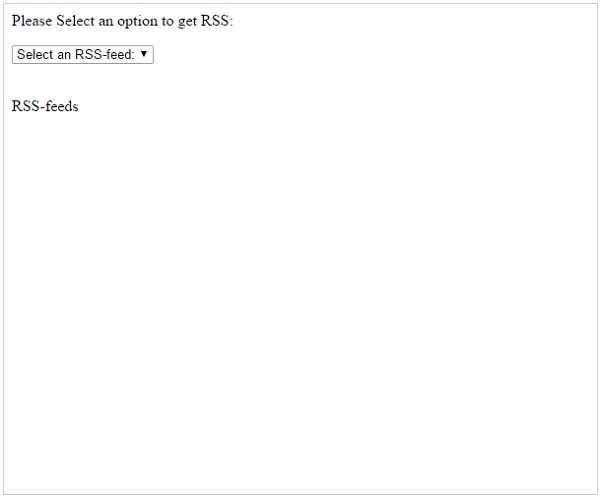This screenshot has height=497, width=600.
Task: Click the word 'get' in the prompt line
Action: point(188,22)
